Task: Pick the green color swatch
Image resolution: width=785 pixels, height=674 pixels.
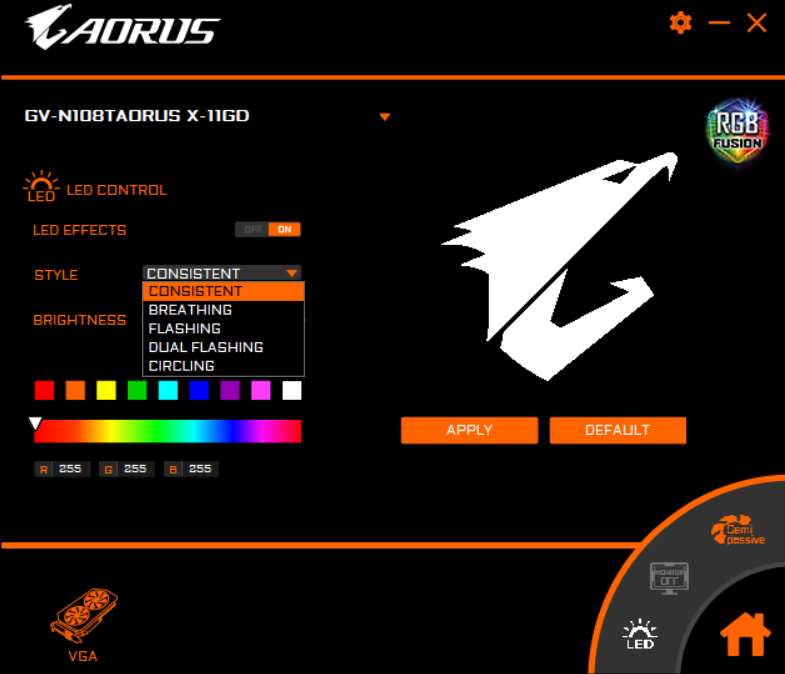Action: [137, 391]
